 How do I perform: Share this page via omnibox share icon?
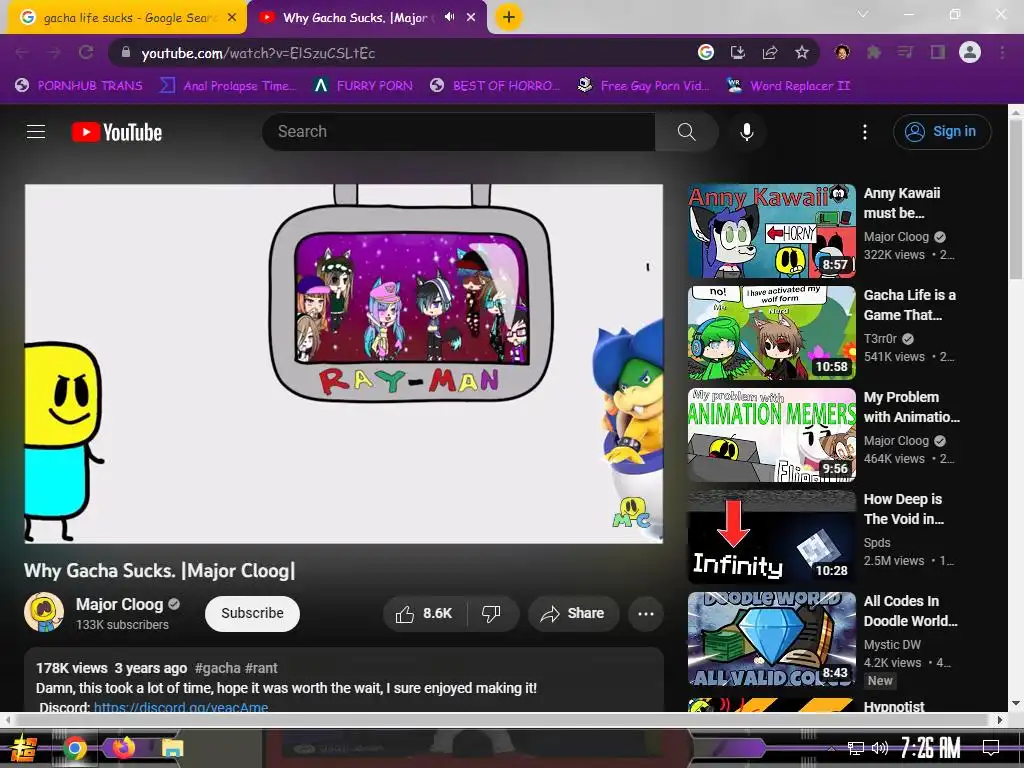(x=769, y=52)
